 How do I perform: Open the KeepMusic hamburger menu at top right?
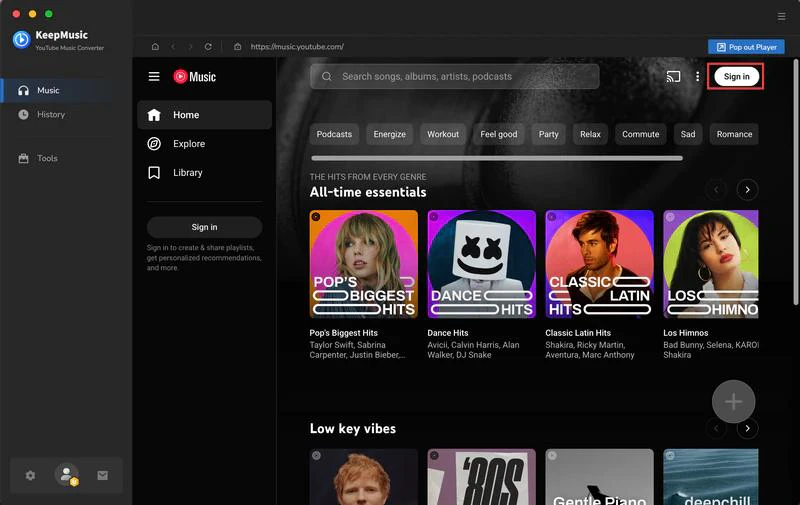pyautogui.click(x=781, y=17)
